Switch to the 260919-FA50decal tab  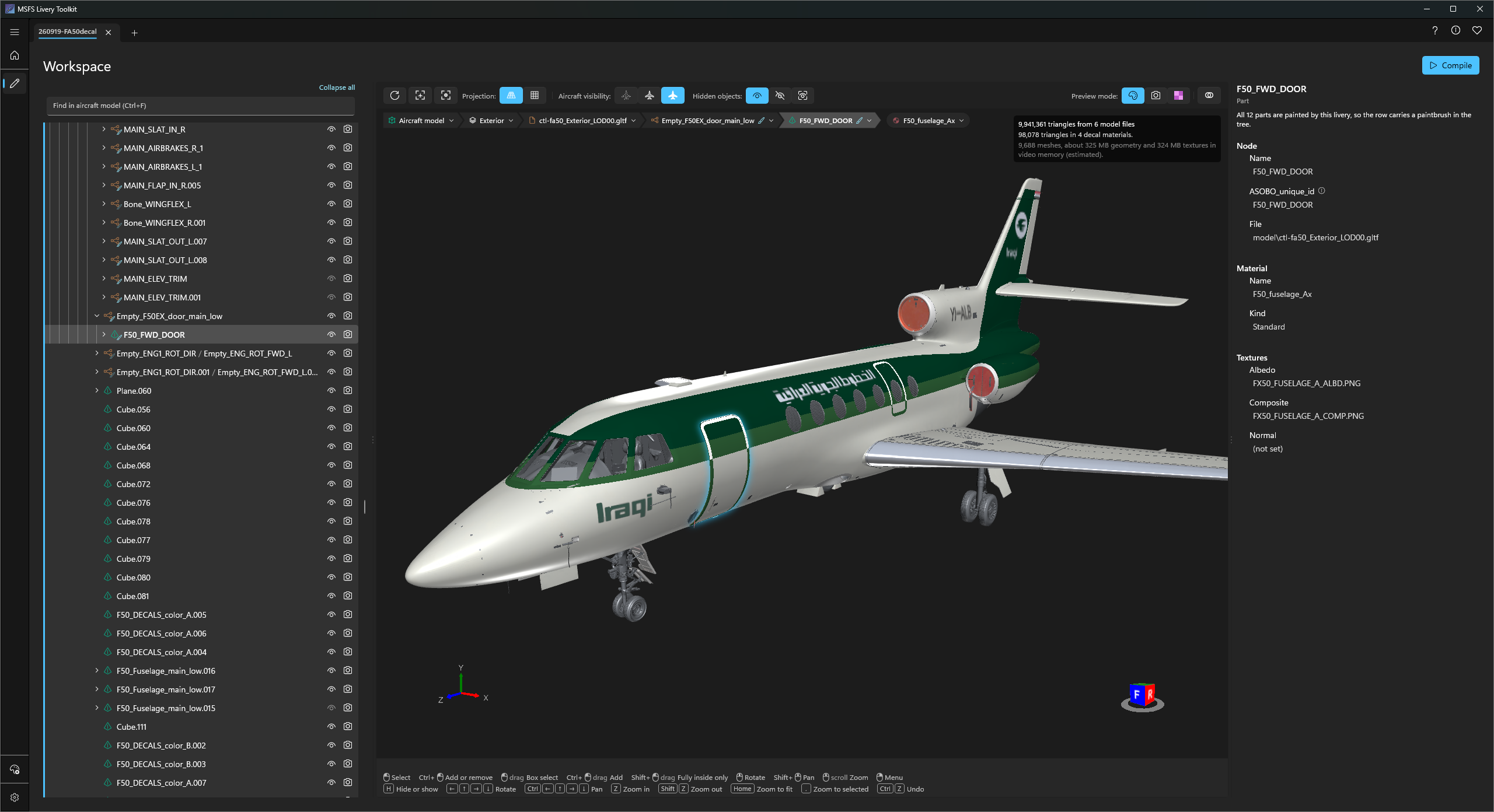[x=68, y=32]
